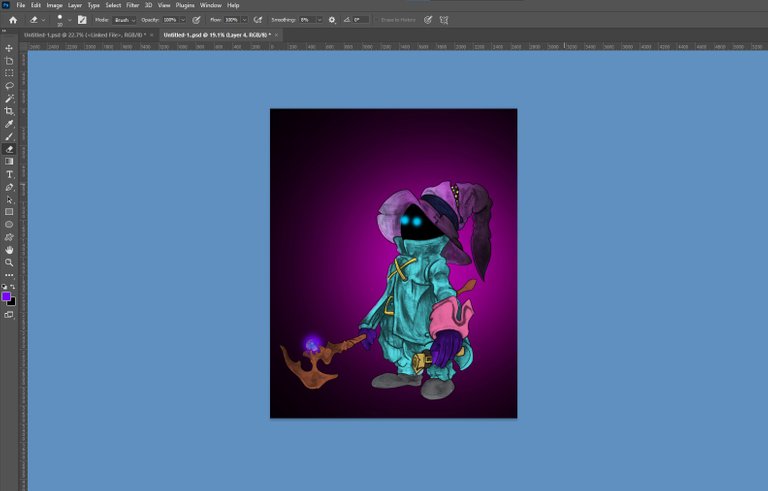
Task: Select the Magic Wand tool
Action: (x=9, y=98)
